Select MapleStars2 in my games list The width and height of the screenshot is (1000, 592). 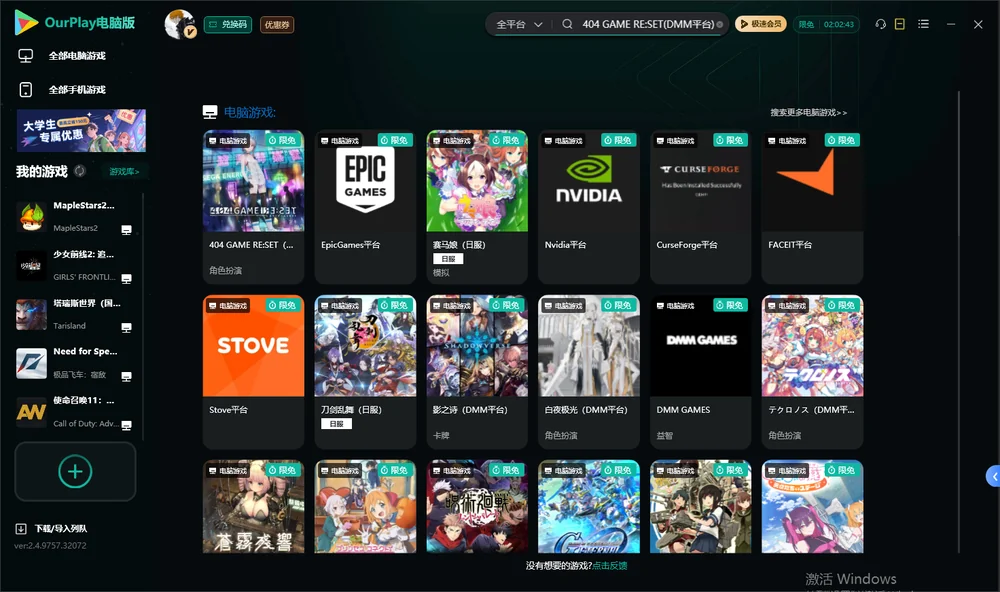tap(74, 216)
